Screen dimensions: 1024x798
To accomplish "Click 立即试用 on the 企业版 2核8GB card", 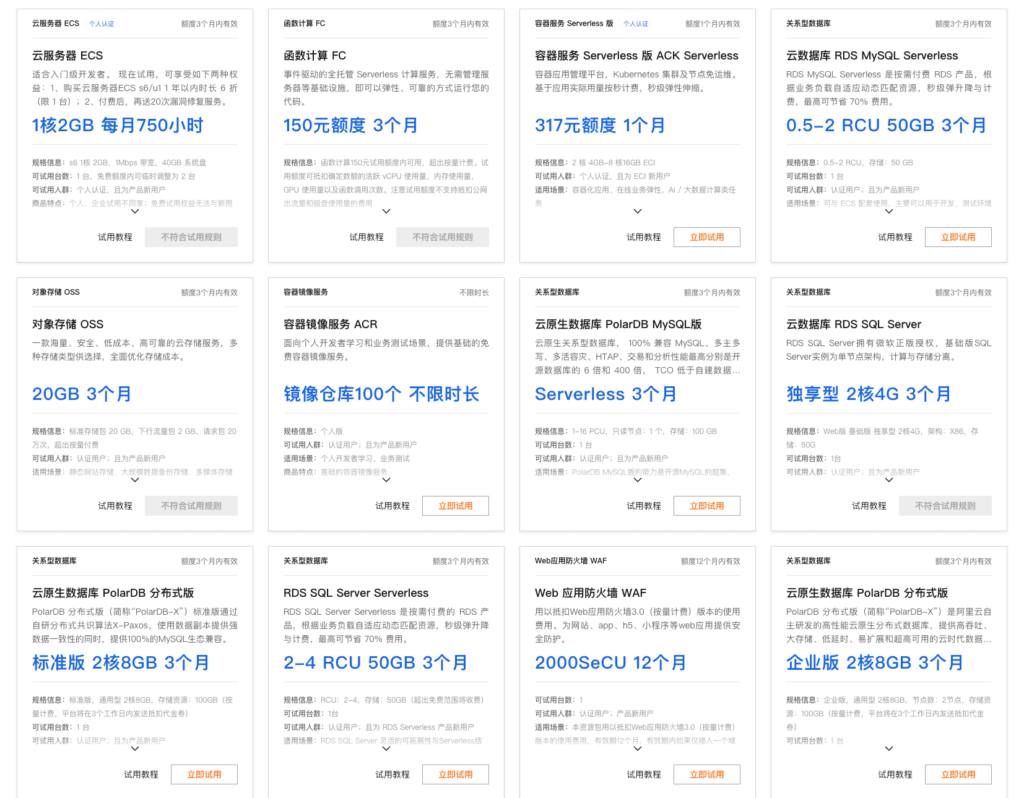I will coord(958,774).
